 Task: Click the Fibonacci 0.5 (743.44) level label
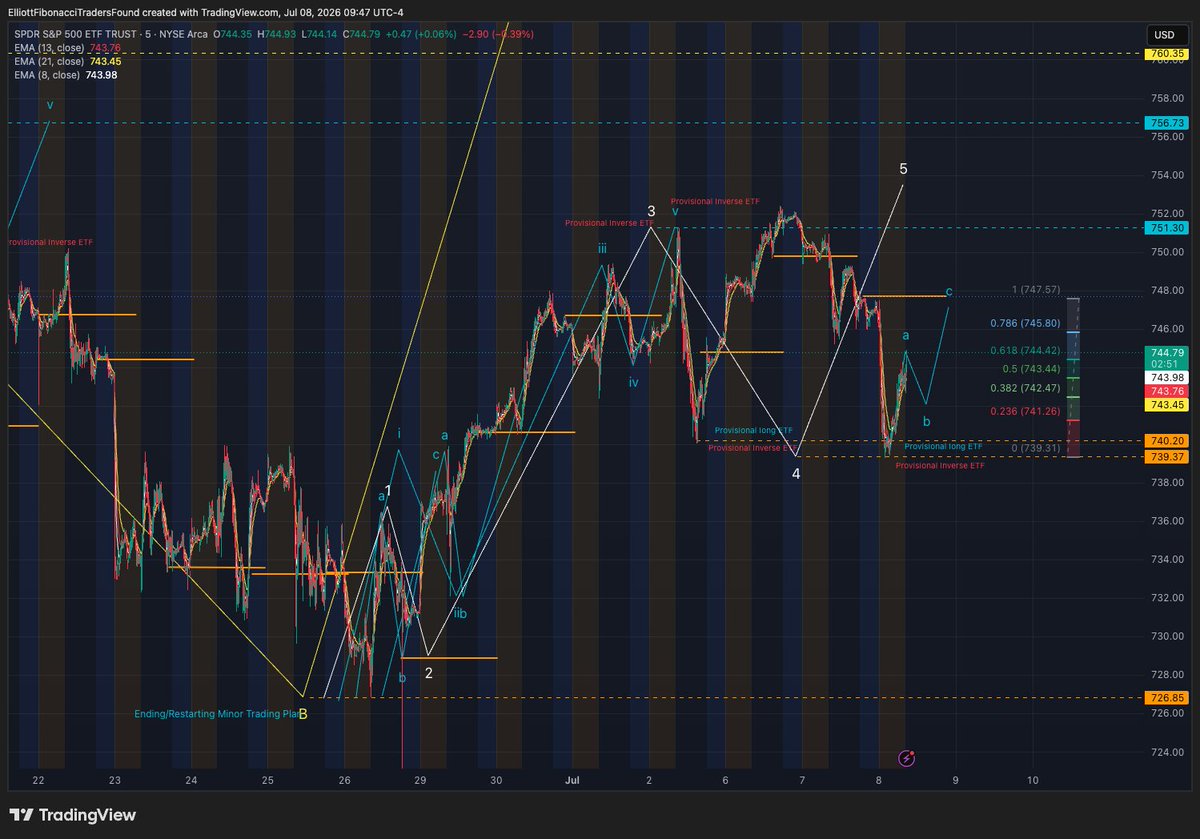click(x=1031, y=368)
